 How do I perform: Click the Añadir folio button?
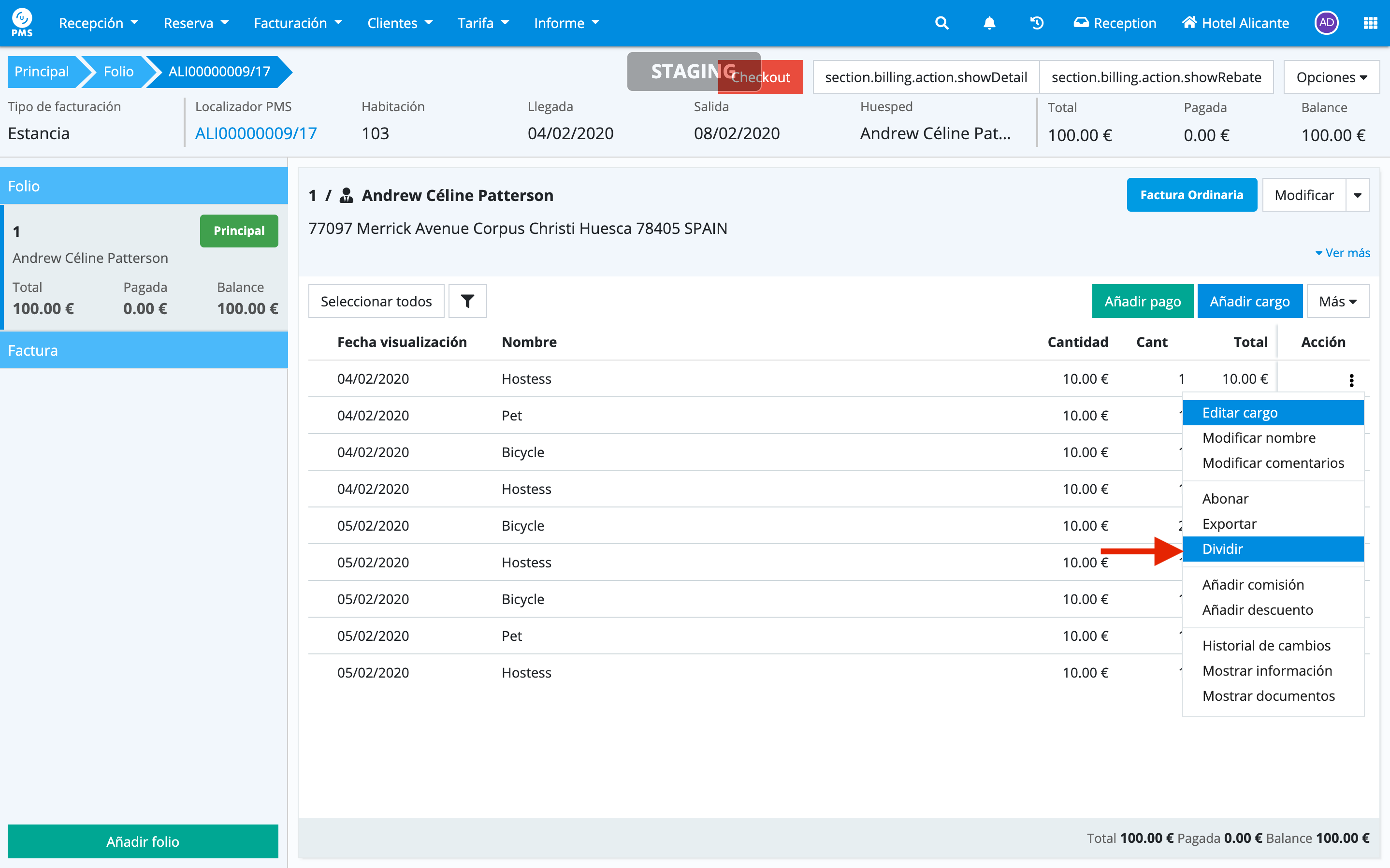pos(142,841)
